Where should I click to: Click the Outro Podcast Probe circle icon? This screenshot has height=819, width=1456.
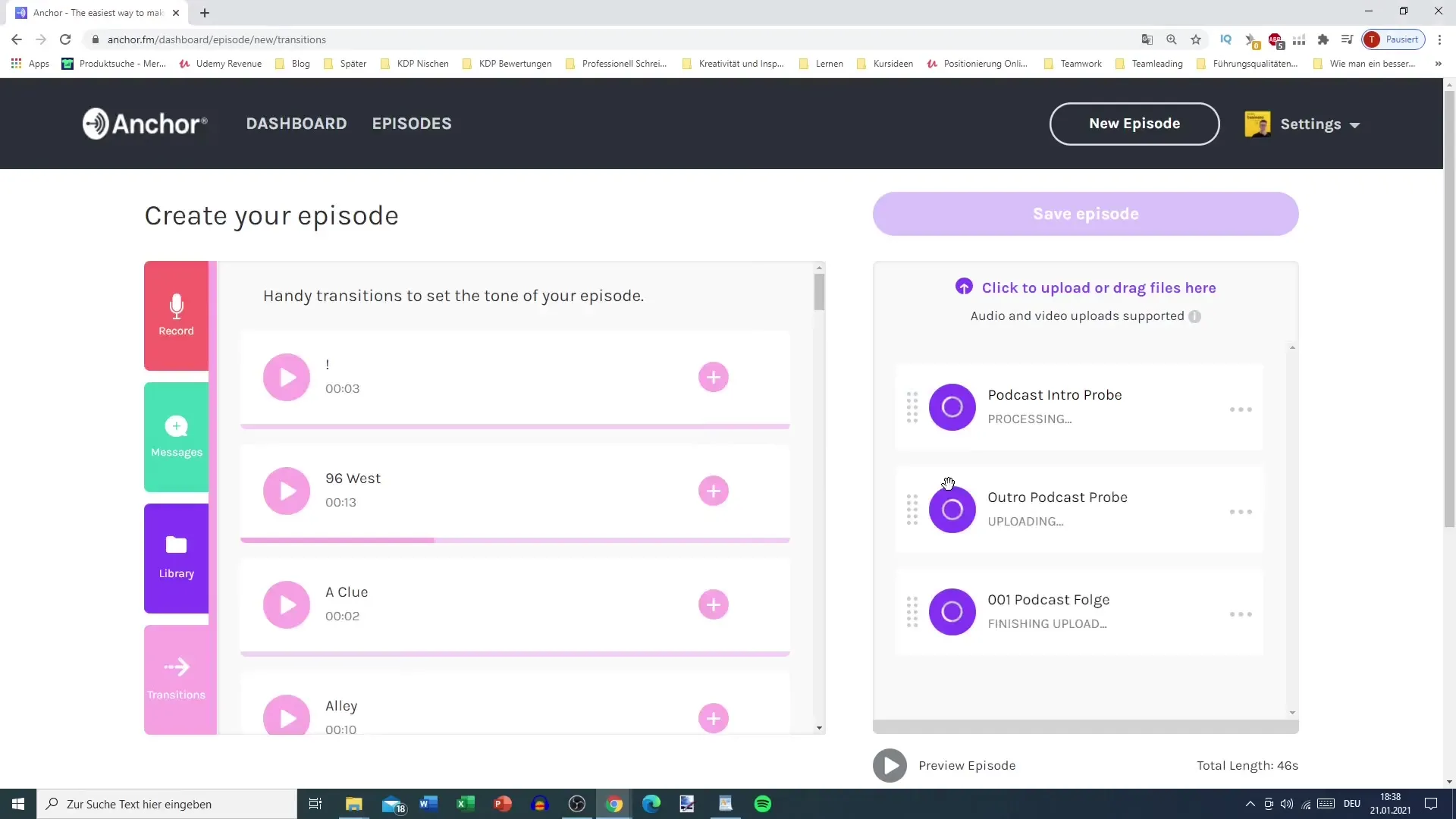click(952, 510)
